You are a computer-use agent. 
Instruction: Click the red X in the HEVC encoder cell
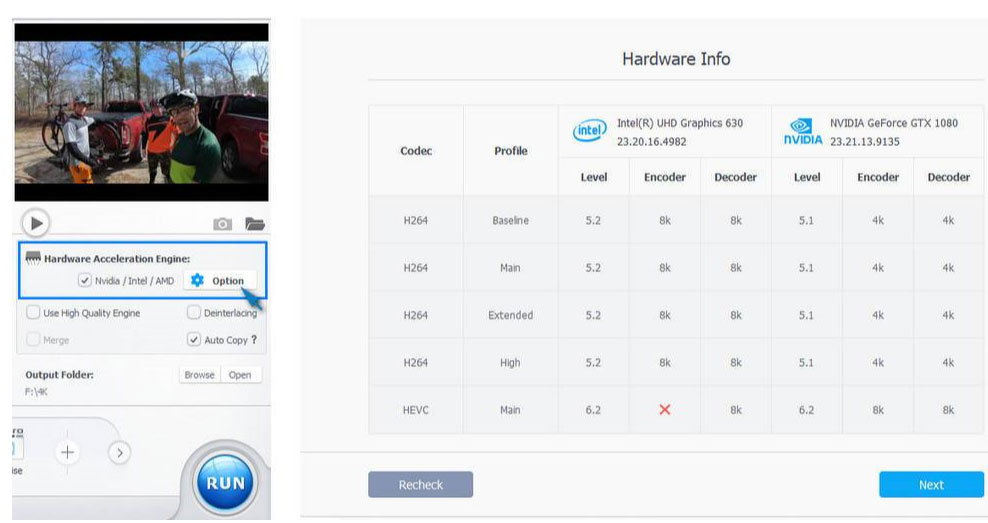[665, 410]
